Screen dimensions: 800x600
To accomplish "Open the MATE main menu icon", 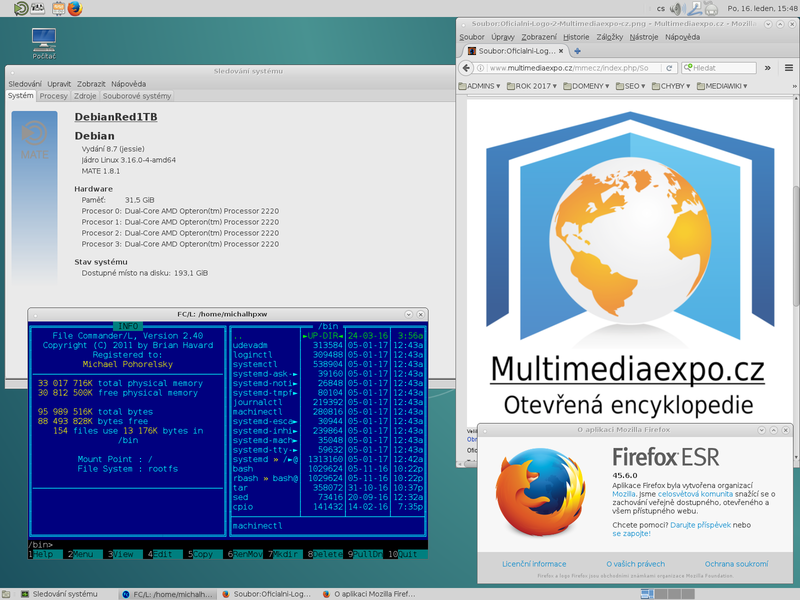I will click(x=21, y=8).
